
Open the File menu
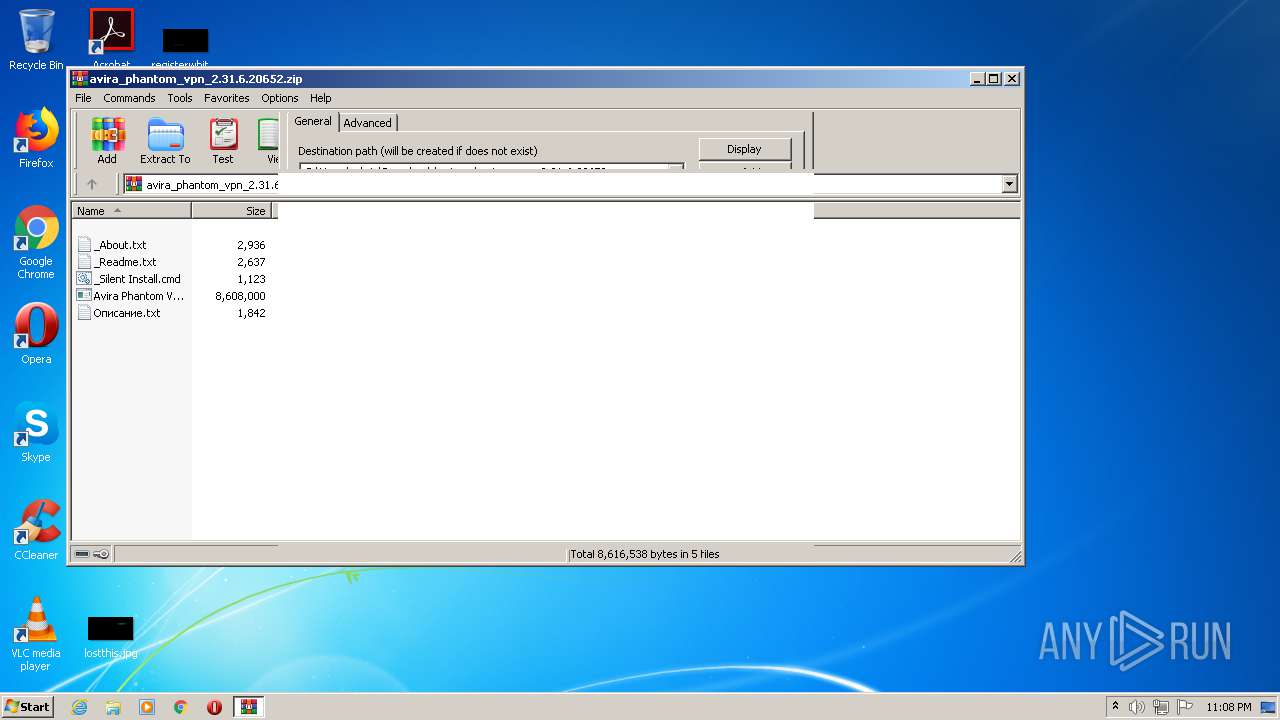[83, 98]
